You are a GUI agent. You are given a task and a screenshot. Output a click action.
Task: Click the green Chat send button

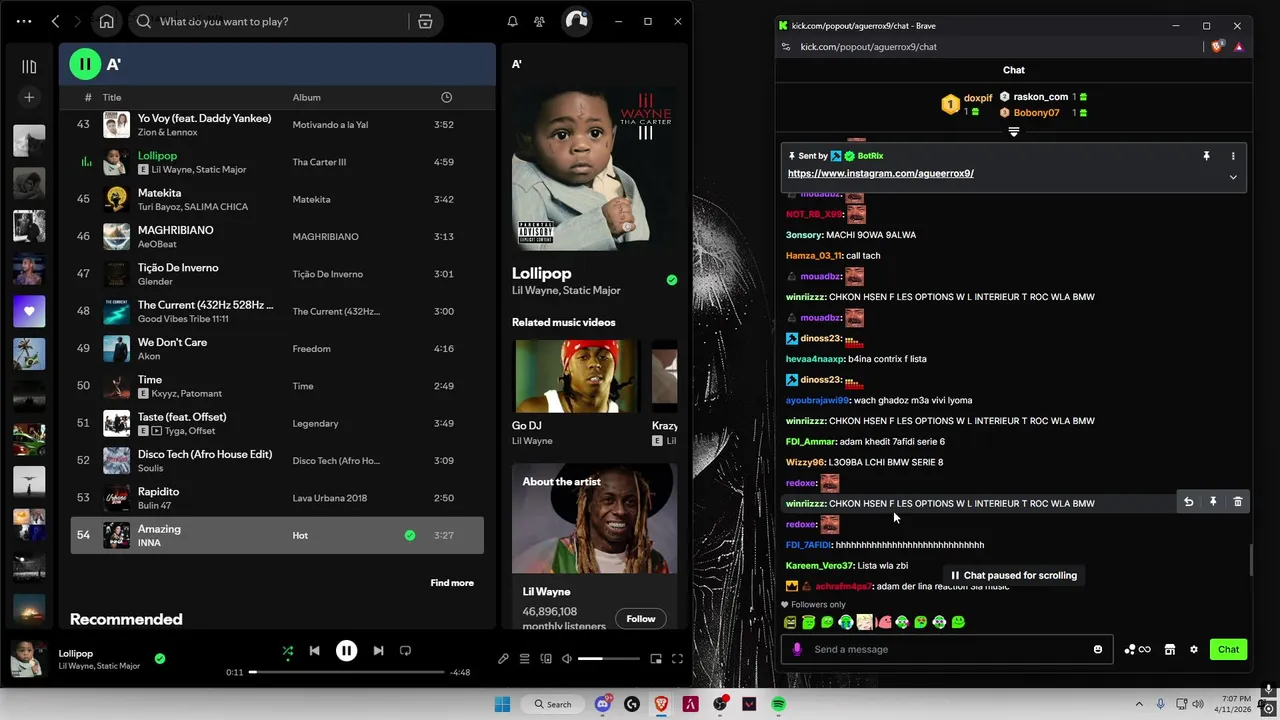click(1228, 649)
